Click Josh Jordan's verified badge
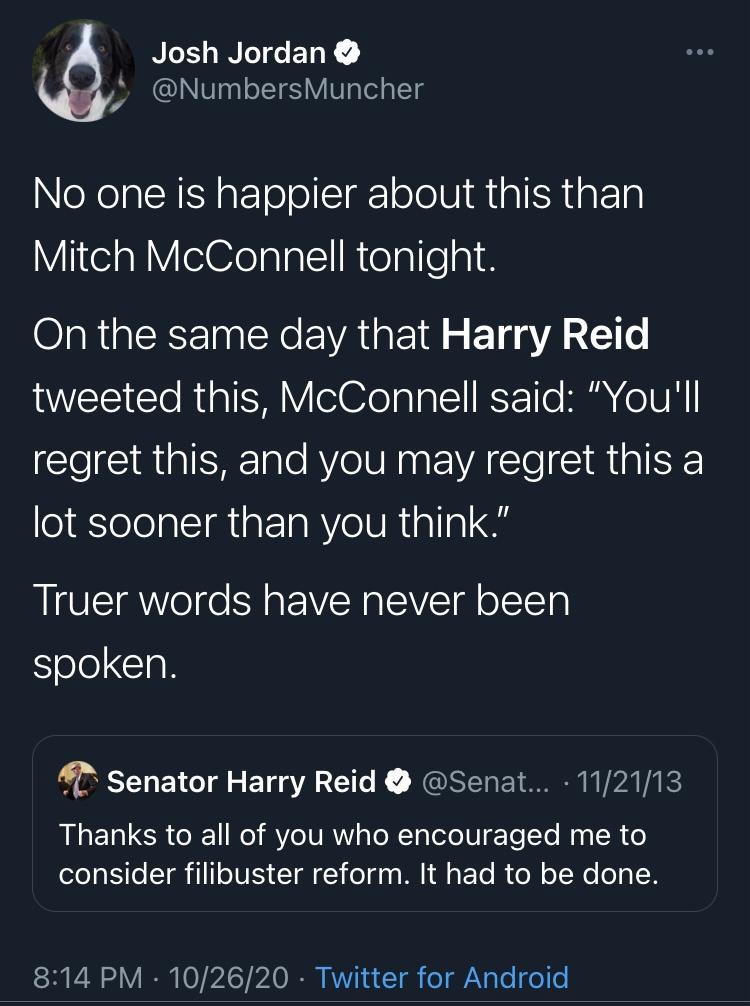The height and width of the screenshot is (1006, 750). [347, 53]
